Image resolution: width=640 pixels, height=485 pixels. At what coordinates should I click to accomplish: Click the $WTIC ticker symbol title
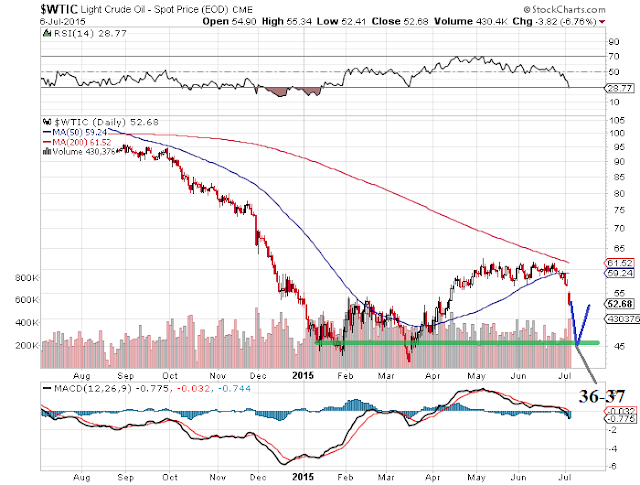59,9
